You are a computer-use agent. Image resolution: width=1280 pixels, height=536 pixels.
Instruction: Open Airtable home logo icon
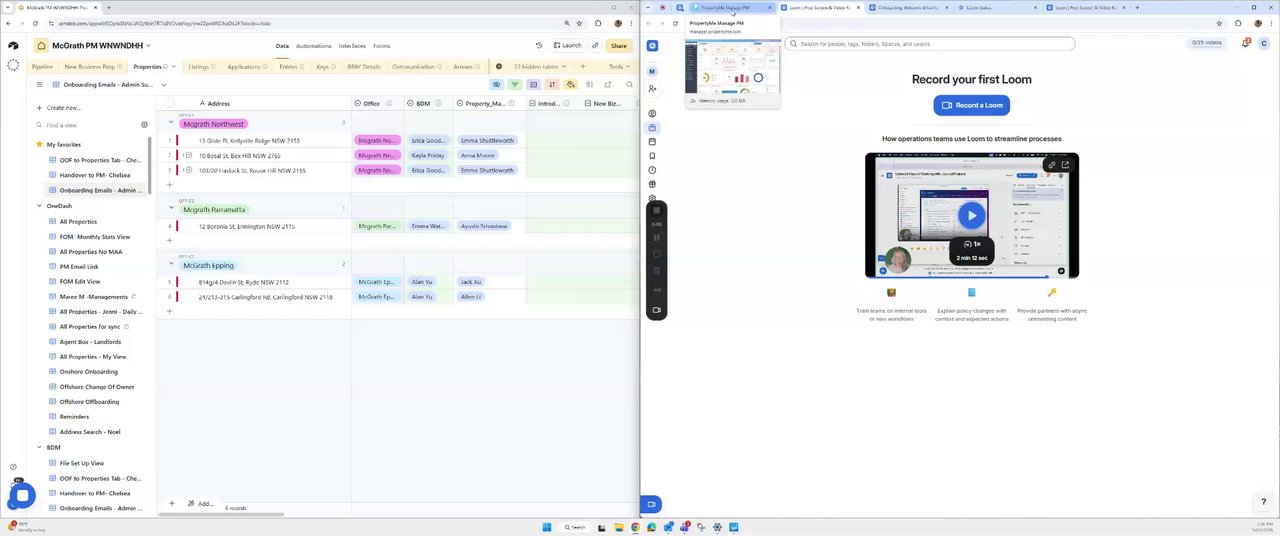(13, 45)
